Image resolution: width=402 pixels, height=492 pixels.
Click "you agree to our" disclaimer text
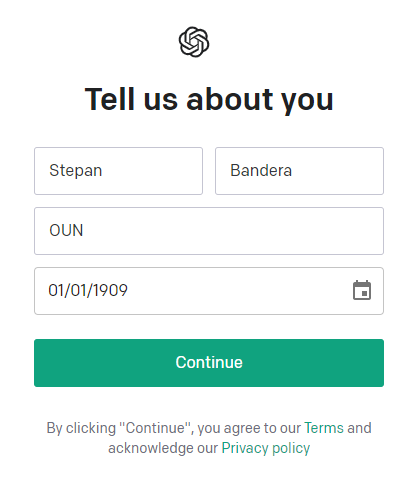pyautogui.click(x=249, y=428)
